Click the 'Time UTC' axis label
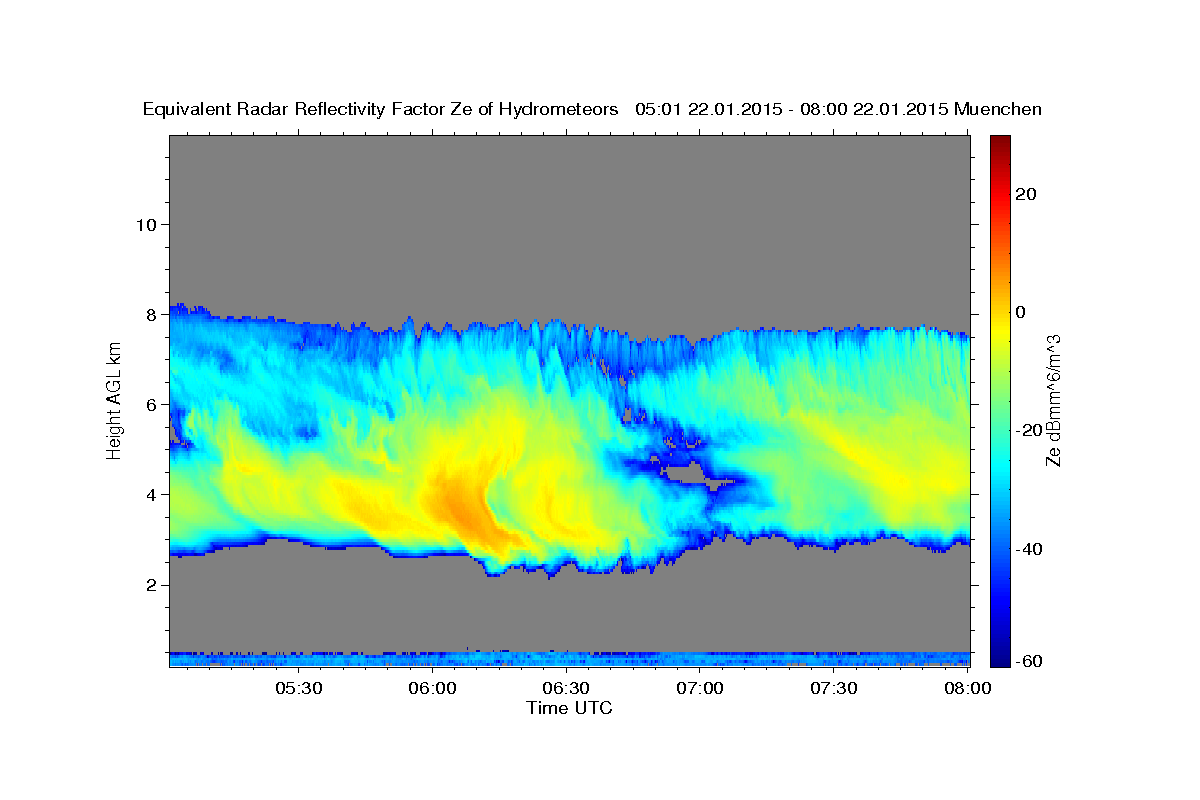1200x800 pixels. [x=569, y=708]
